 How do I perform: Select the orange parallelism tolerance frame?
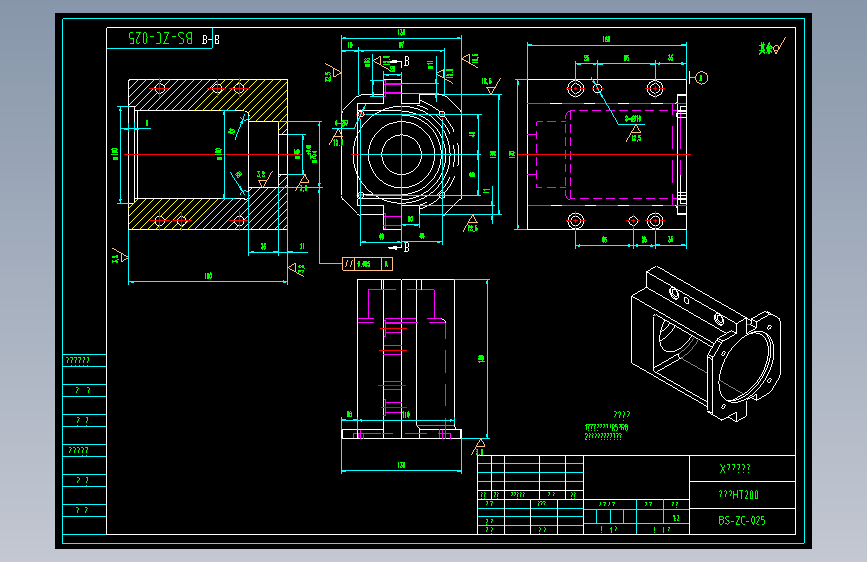(x=368, y=264)
